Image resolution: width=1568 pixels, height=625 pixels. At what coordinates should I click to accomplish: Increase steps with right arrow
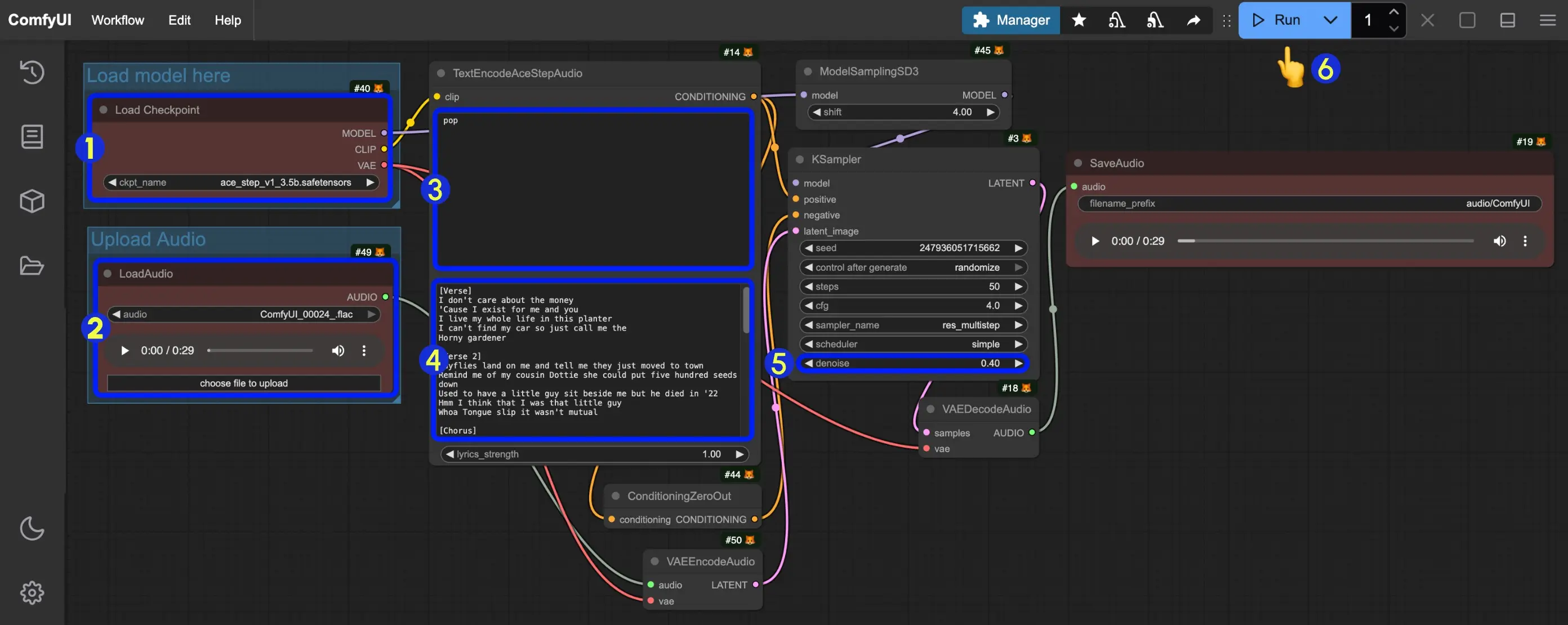coord(1018,287)
